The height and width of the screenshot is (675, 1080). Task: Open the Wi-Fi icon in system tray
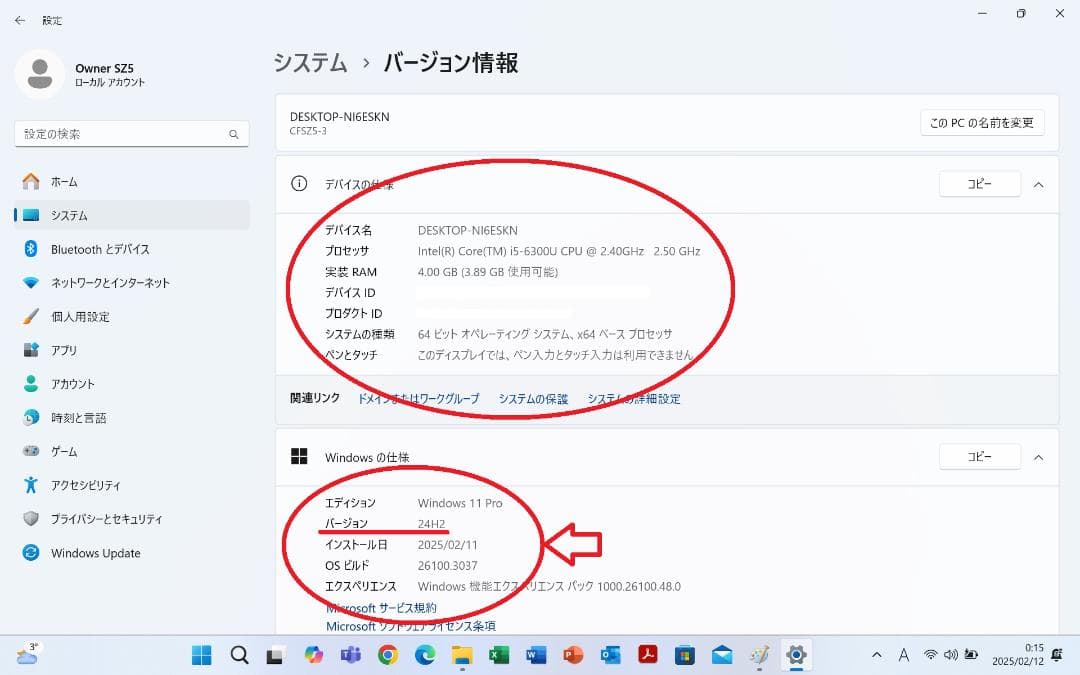click(930, 655)
